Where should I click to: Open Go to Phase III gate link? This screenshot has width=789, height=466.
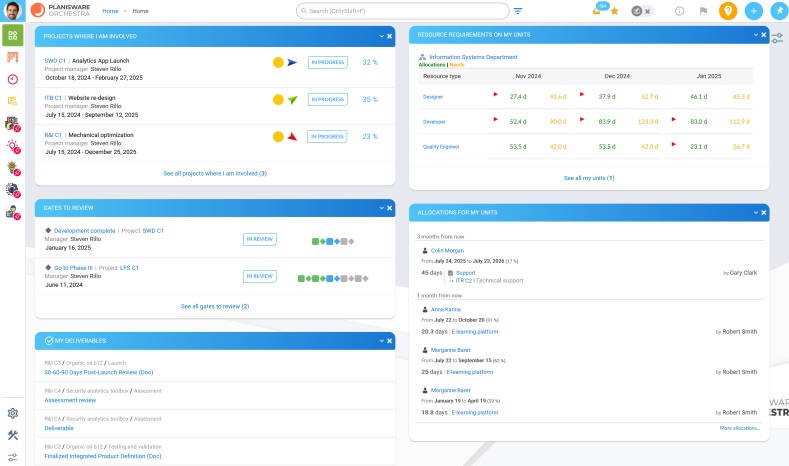pyautogui.click(x=73, y=268)
